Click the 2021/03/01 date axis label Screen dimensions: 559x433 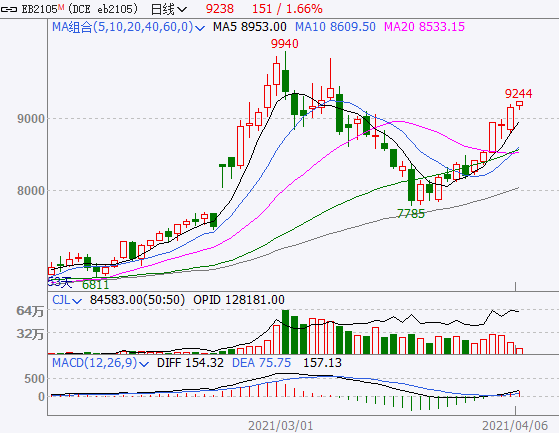(x=281, y=426)
